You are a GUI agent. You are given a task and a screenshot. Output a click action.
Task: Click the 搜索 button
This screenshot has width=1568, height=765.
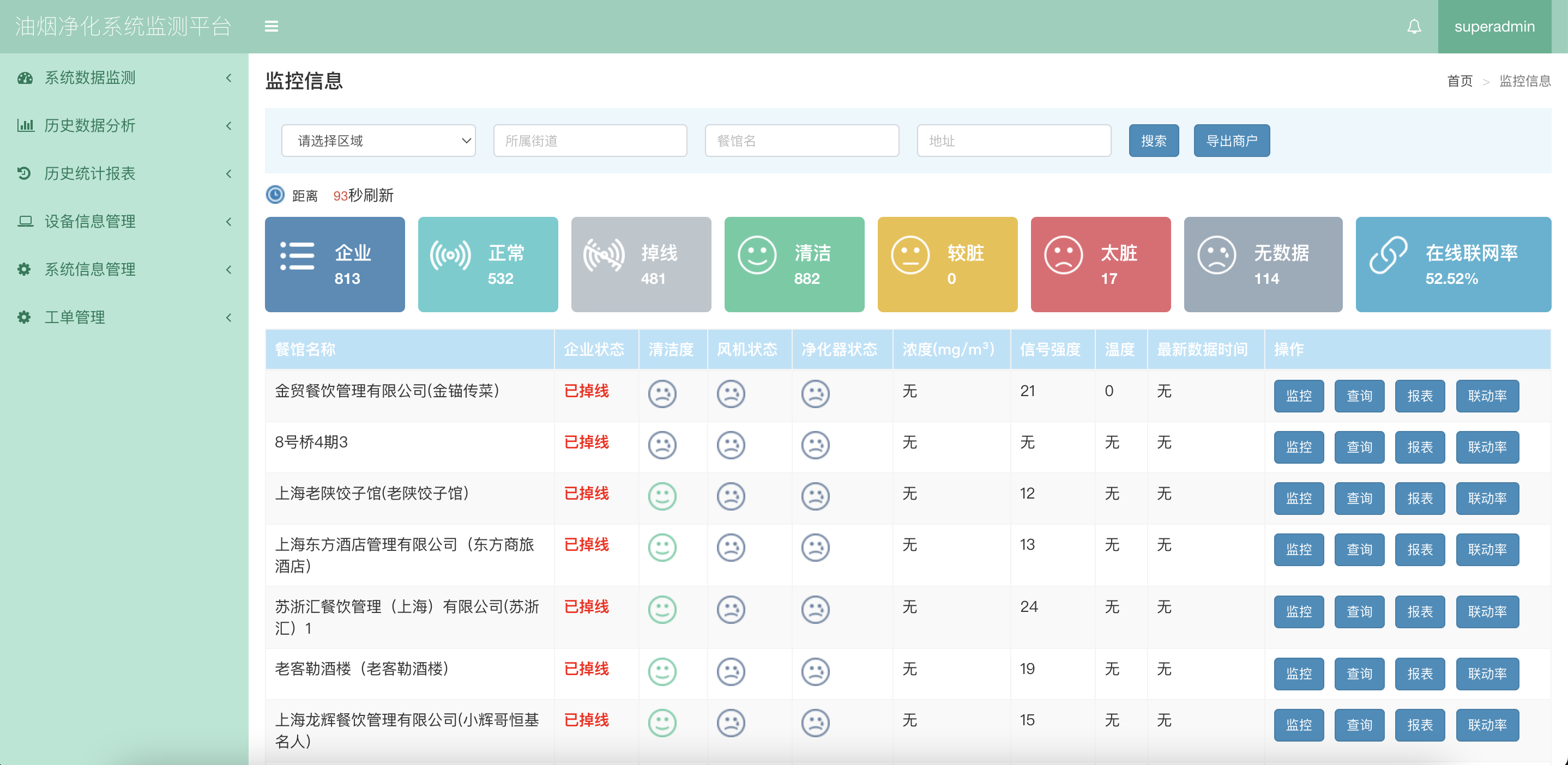tap(1153, 141)
